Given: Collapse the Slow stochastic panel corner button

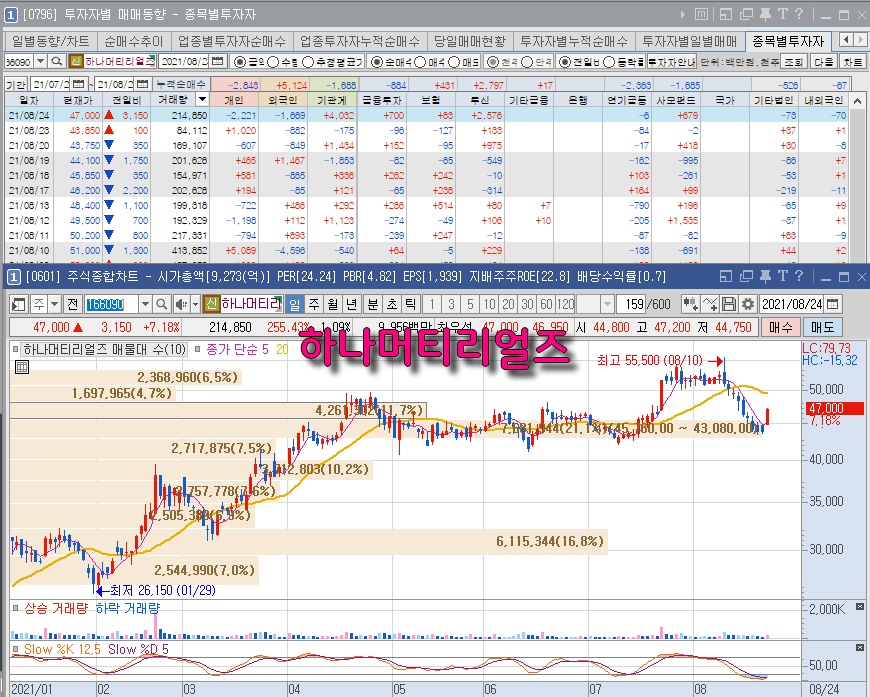Looking at the screenshot, I should [860, 647].
